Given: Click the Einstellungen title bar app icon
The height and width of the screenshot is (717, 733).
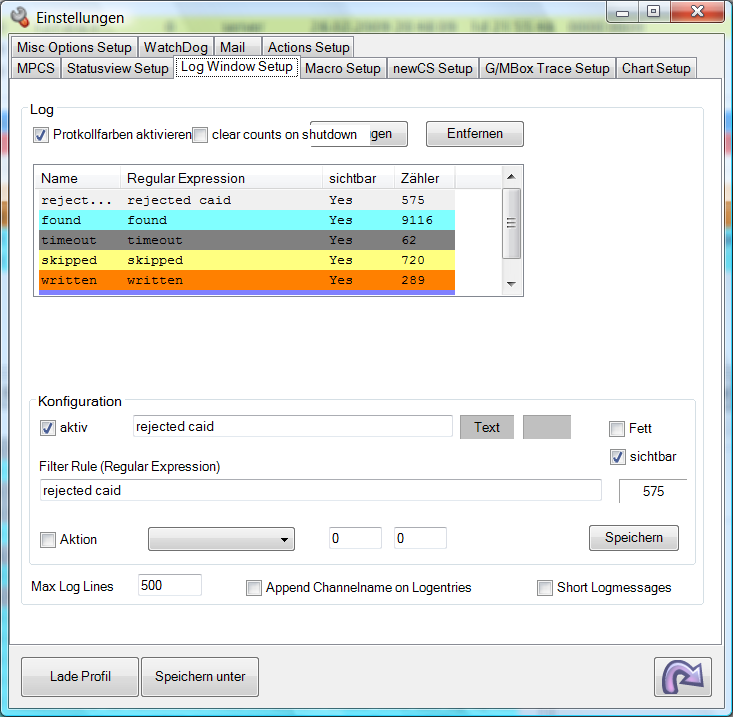Looking at the screenshot, I should 19,18.
